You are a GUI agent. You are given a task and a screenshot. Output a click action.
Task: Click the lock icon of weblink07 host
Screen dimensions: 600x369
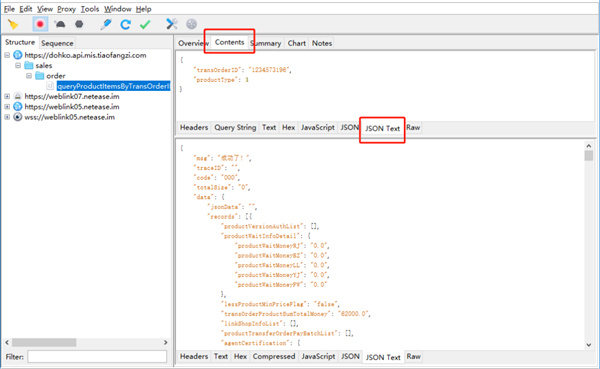point(18,96)
